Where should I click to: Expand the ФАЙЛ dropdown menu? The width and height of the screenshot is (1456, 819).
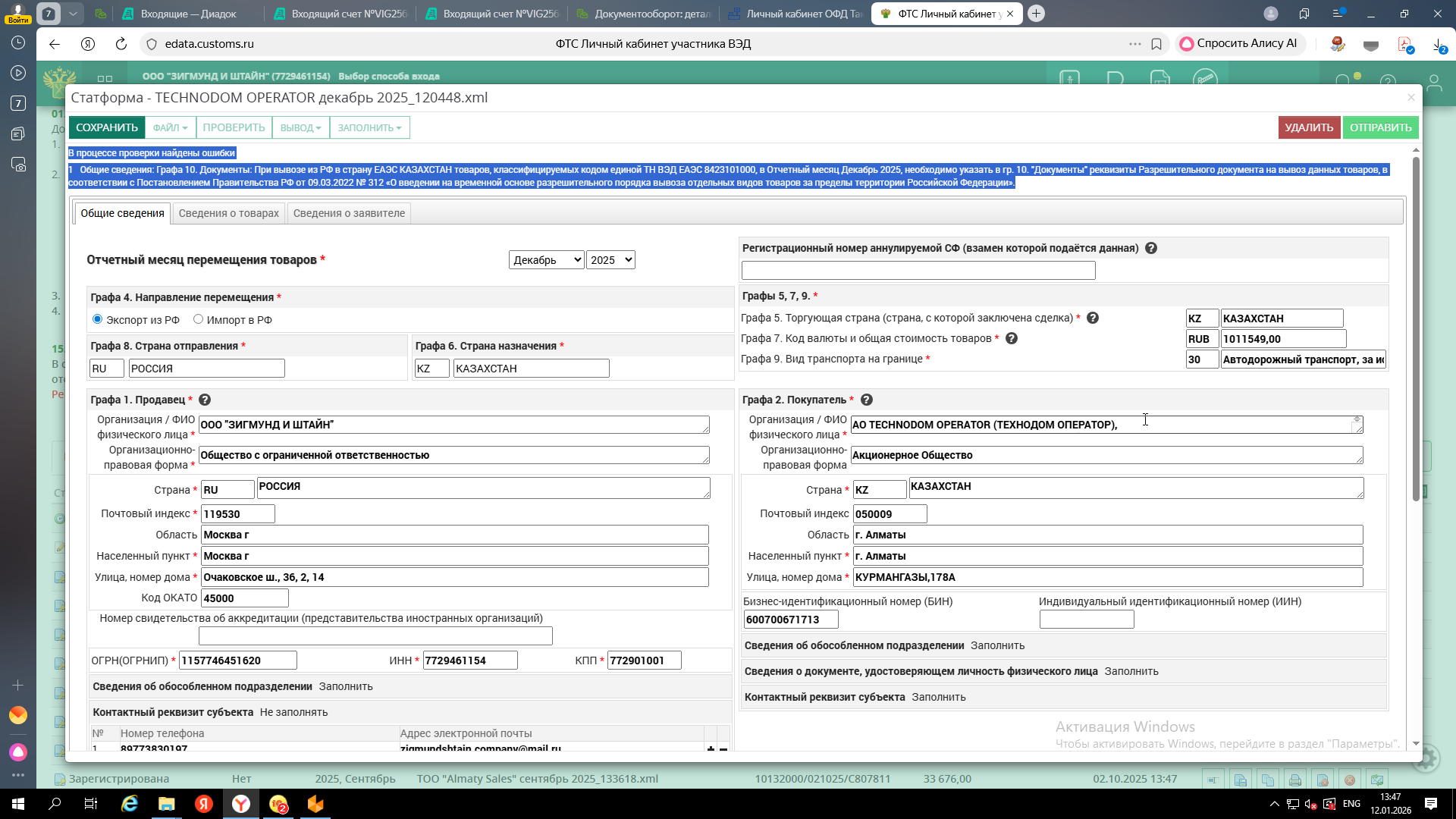tap(170, 127)
